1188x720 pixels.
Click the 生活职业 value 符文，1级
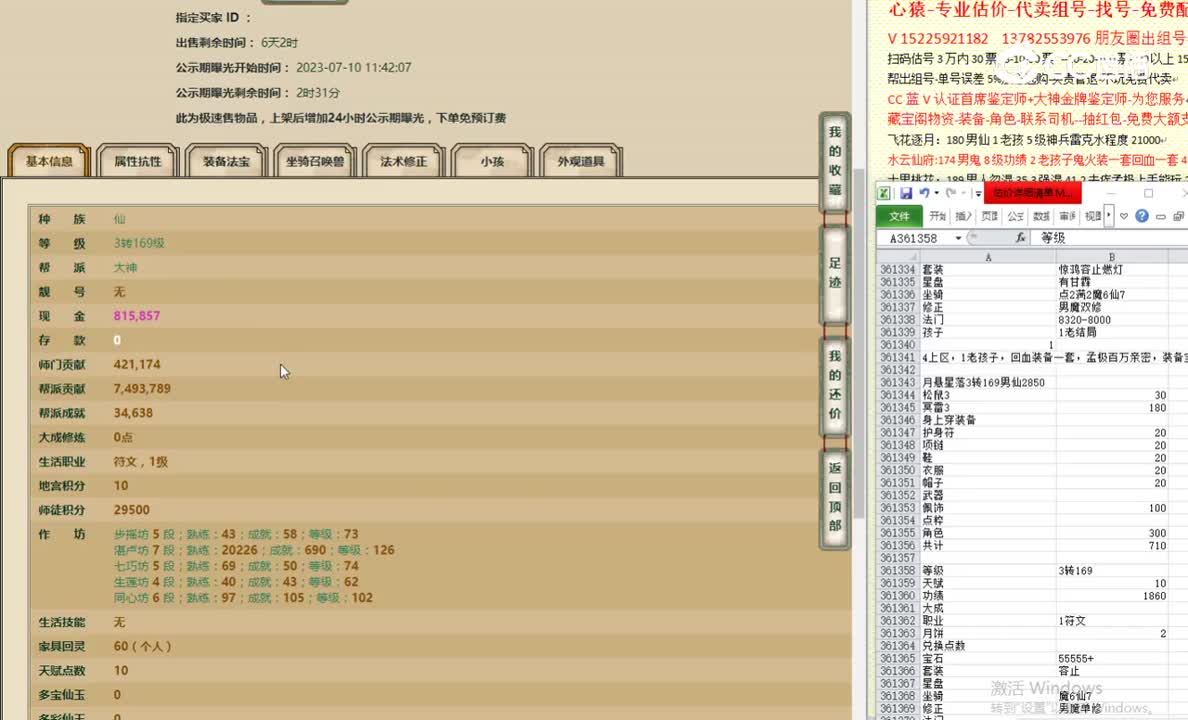(140, 462)
